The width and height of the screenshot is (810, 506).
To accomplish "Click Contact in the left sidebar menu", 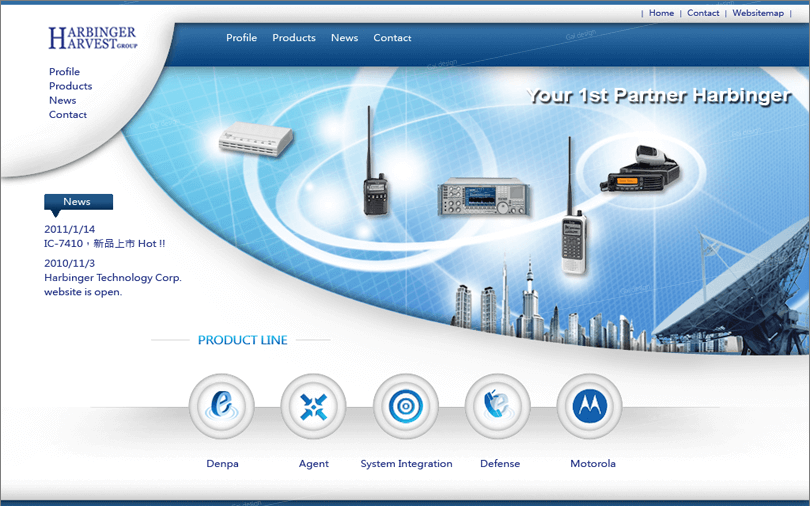I will tap(68, 115).
